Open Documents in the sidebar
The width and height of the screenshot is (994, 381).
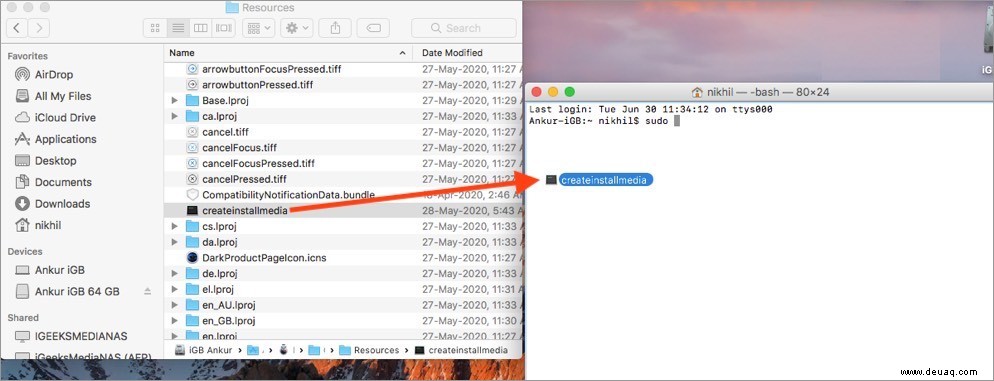point(62,182)
